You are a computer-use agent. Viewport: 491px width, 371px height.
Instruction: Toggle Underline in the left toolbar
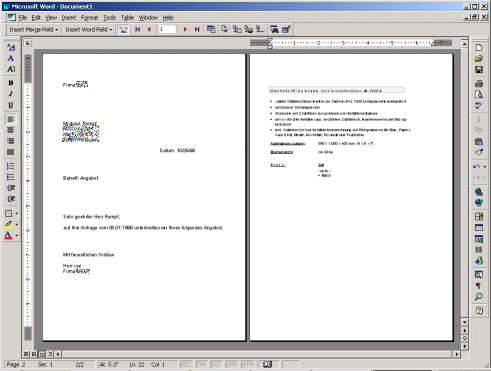tap(11, 105)
